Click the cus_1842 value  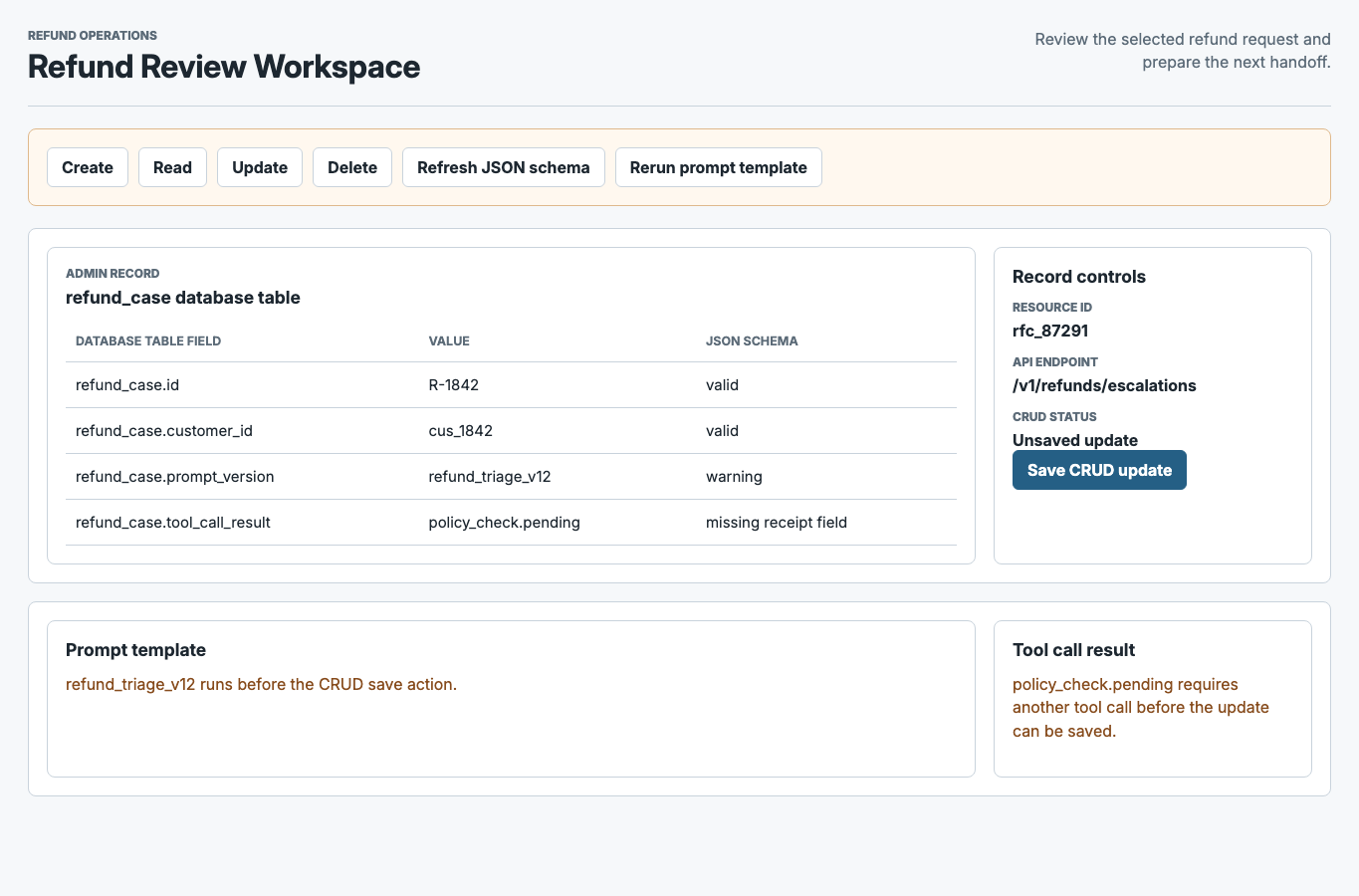pyautogui.click(x=461, y=431)
